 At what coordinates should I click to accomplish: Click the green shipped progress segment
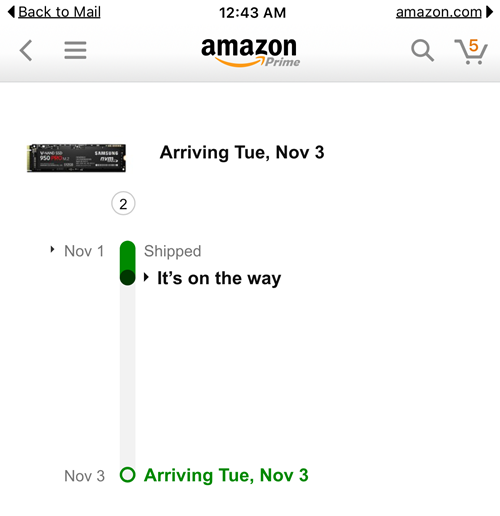point(128,255)
